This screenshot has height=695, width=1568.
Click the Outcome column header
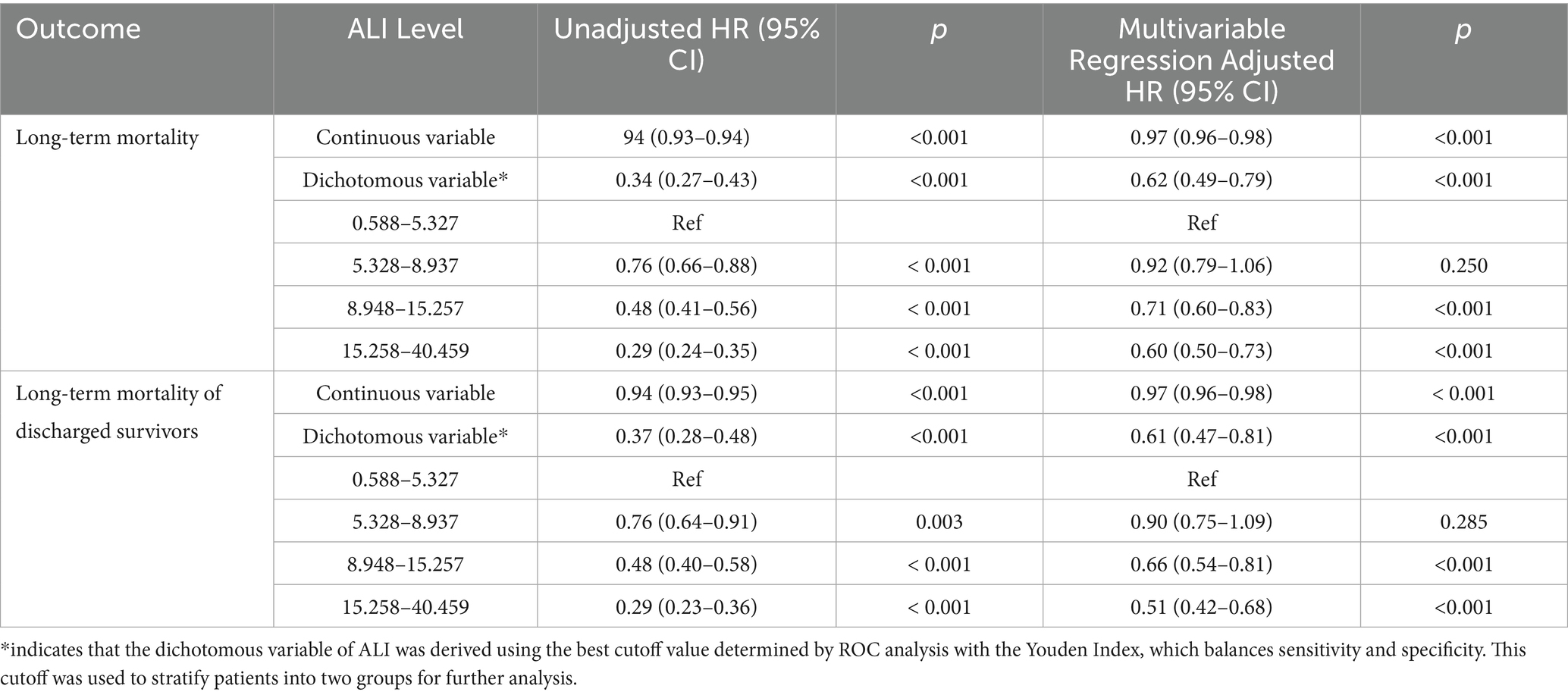(78, 30)
